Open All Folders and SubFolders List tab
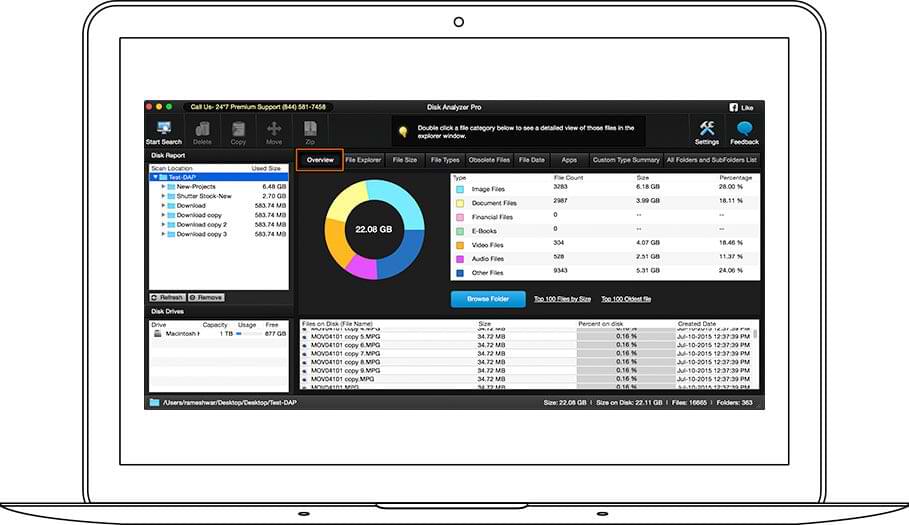Viewport: 909px width, 525px height. 711,160
